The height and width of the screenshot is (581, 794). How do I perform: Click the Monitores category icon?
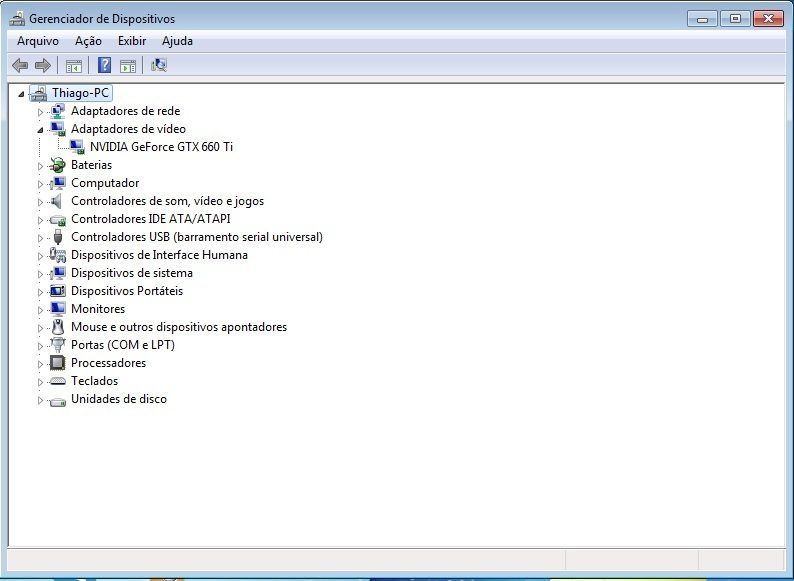point(58,309)
